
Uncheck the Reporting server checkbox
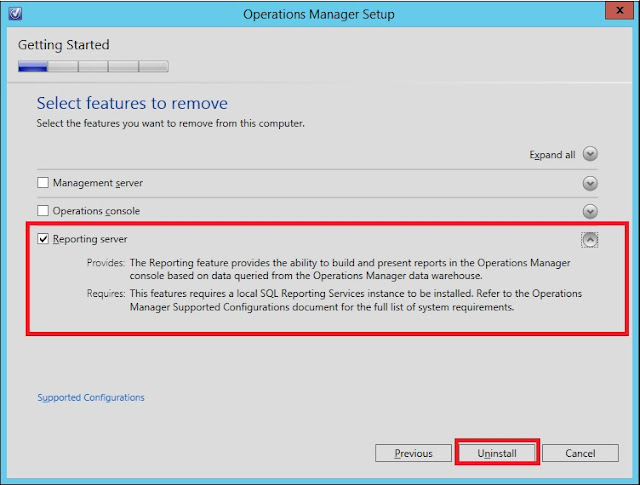point(43,238)
